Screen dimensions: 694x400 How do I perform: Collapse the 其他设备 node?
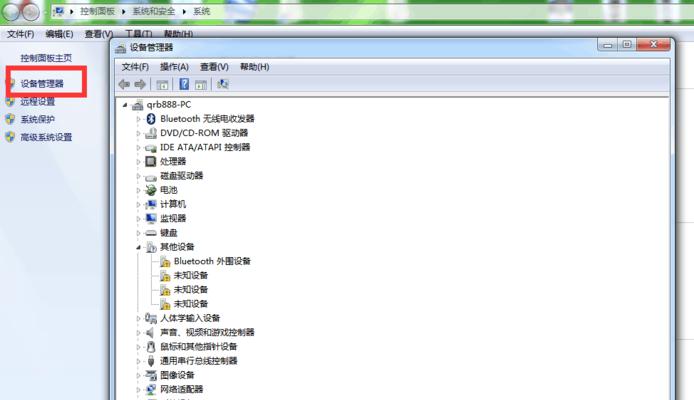tap(138, 247)
